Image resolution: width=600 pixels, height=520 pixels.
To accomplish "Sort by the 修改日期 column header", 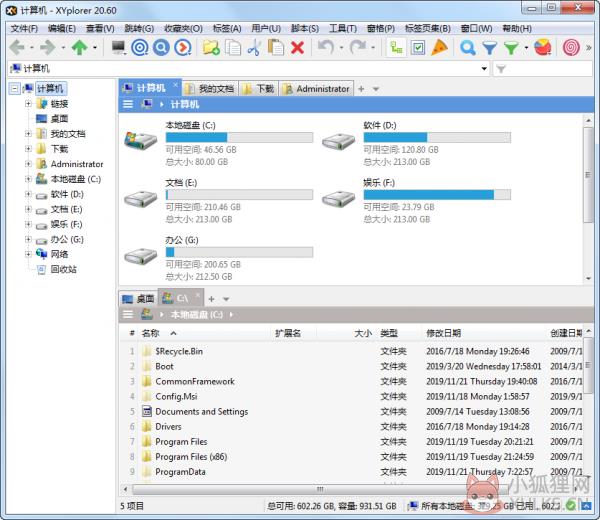I will tap(443, 333).
